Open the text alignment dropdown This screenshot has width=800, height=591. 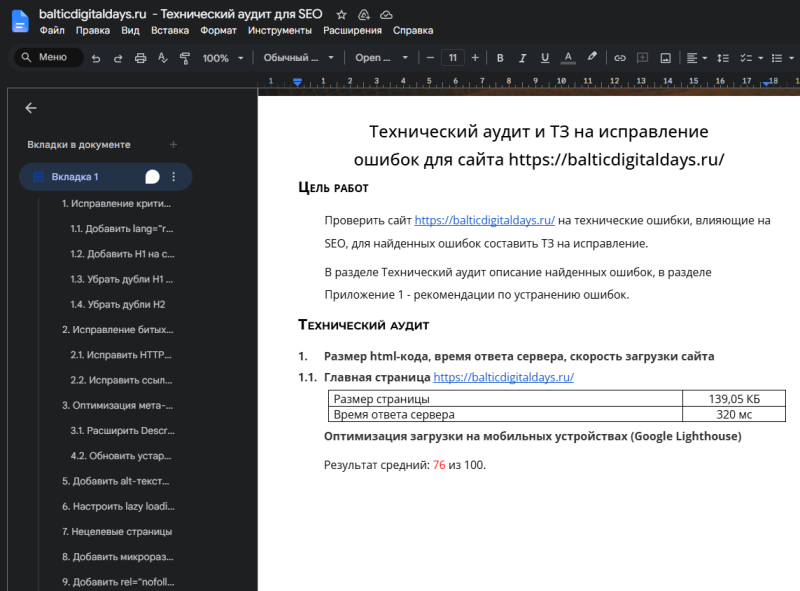click(696, 58)
